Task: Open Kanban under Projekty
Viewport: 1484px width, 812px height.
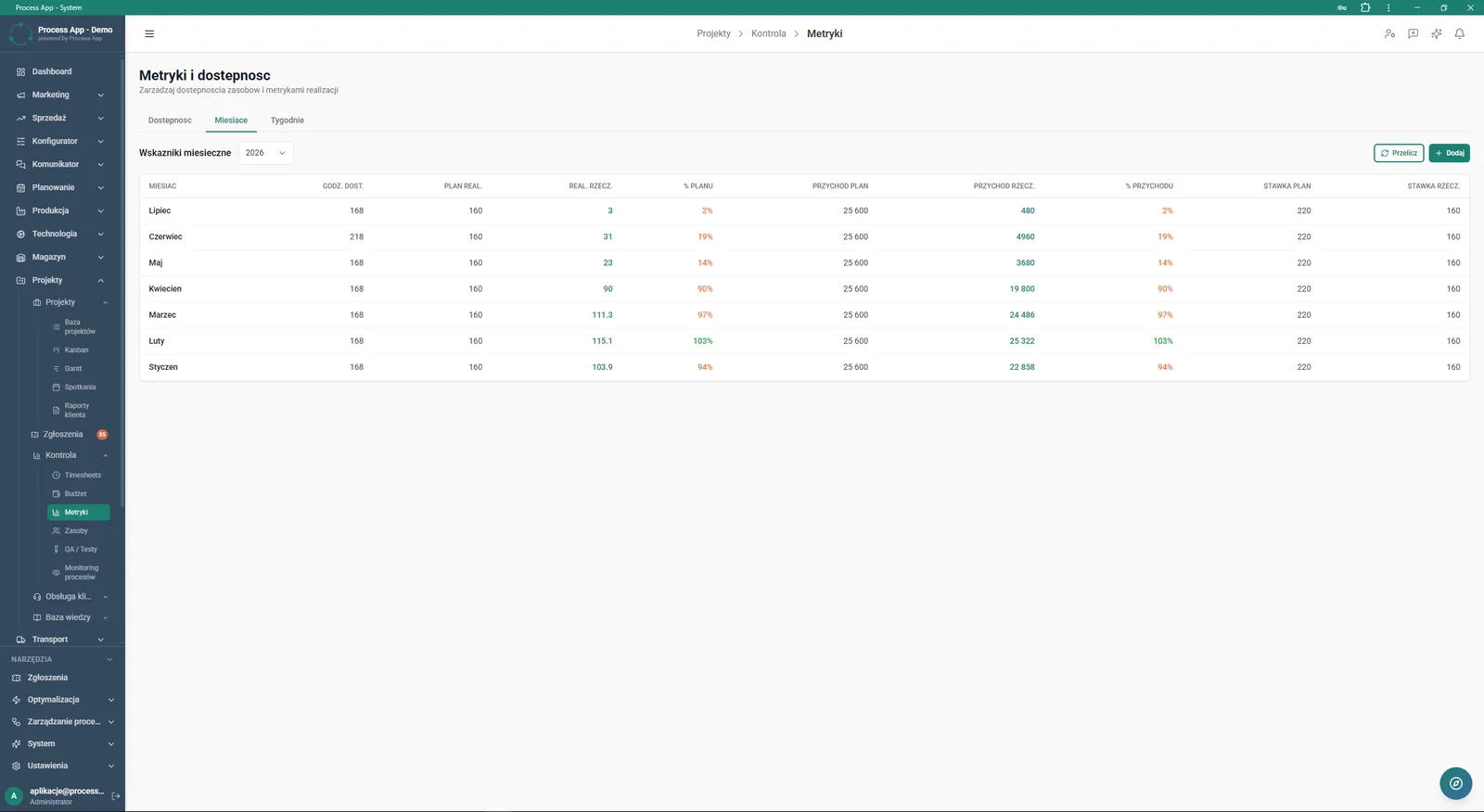Action: point(78,350)
